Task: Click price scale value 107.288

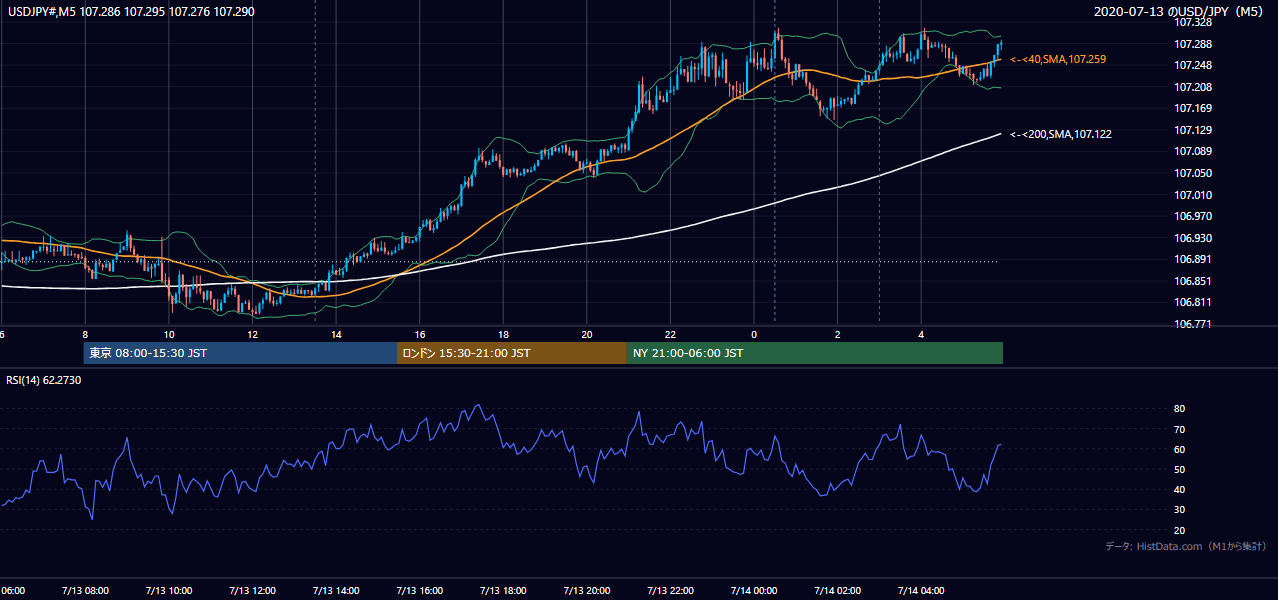Action: pyautogui.click(x=1193, y=44)
